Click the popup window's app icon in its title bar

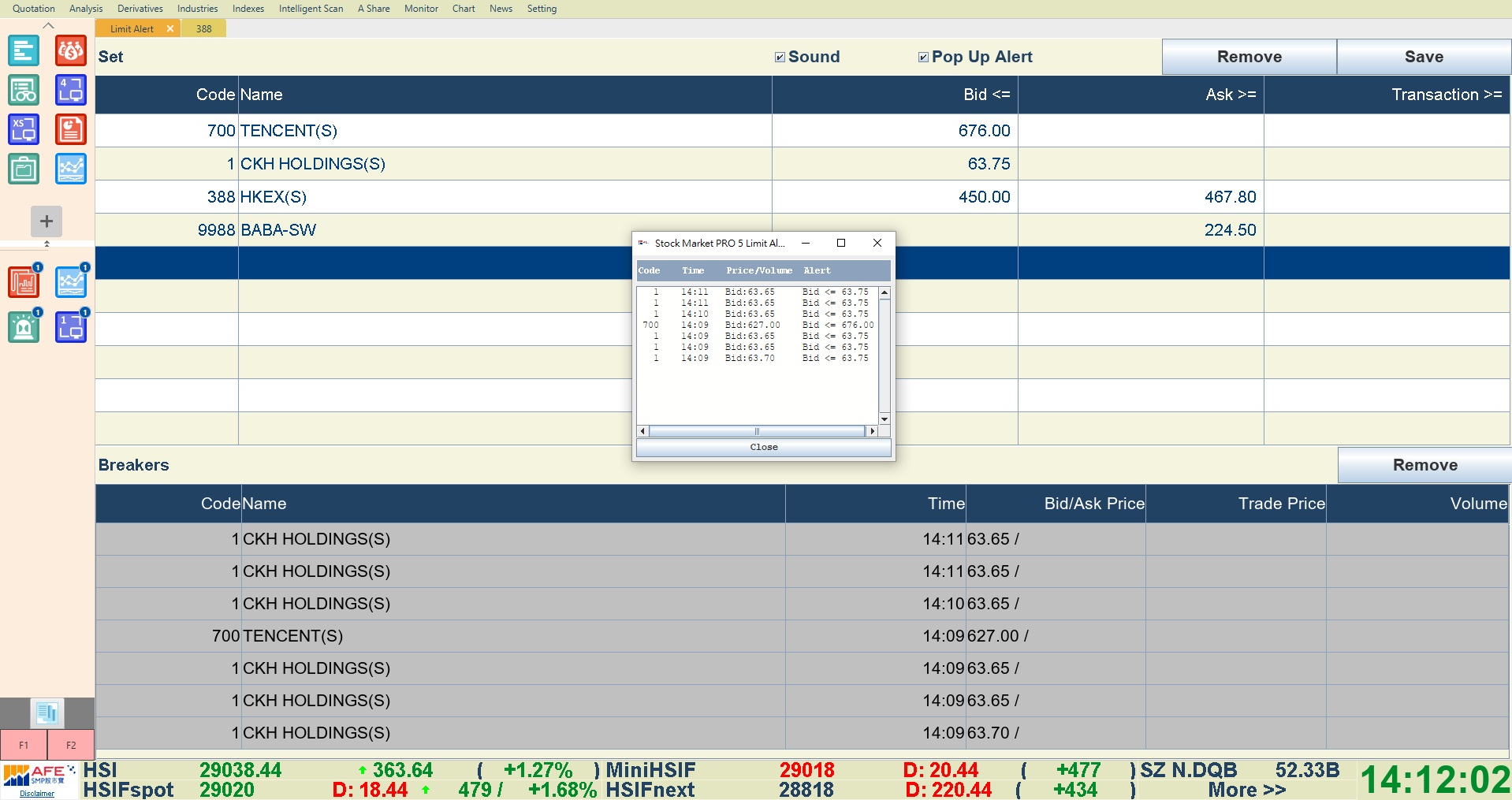point(643,243)
